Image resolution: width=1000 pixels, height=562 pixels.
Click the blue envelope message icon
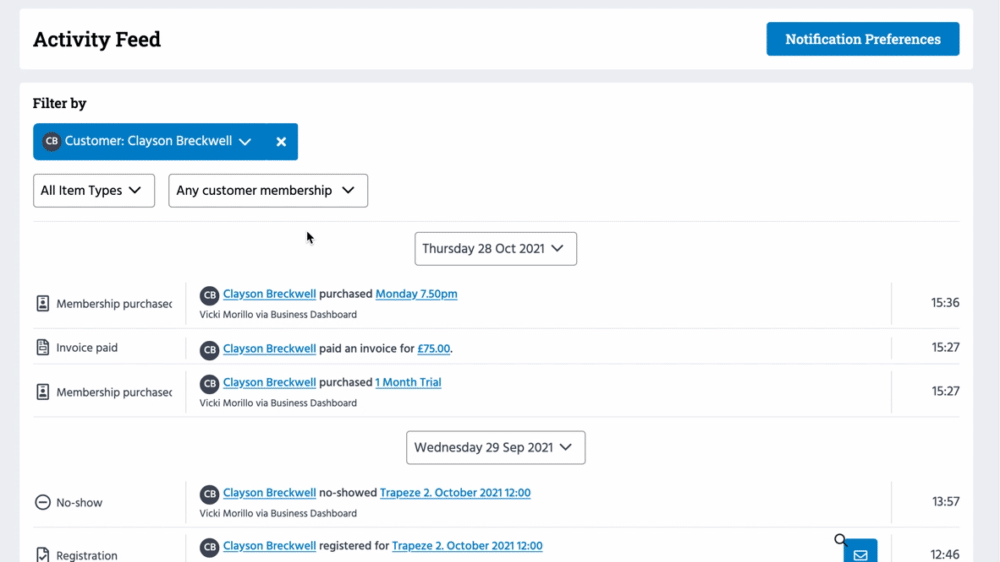[x=860, y=553]
